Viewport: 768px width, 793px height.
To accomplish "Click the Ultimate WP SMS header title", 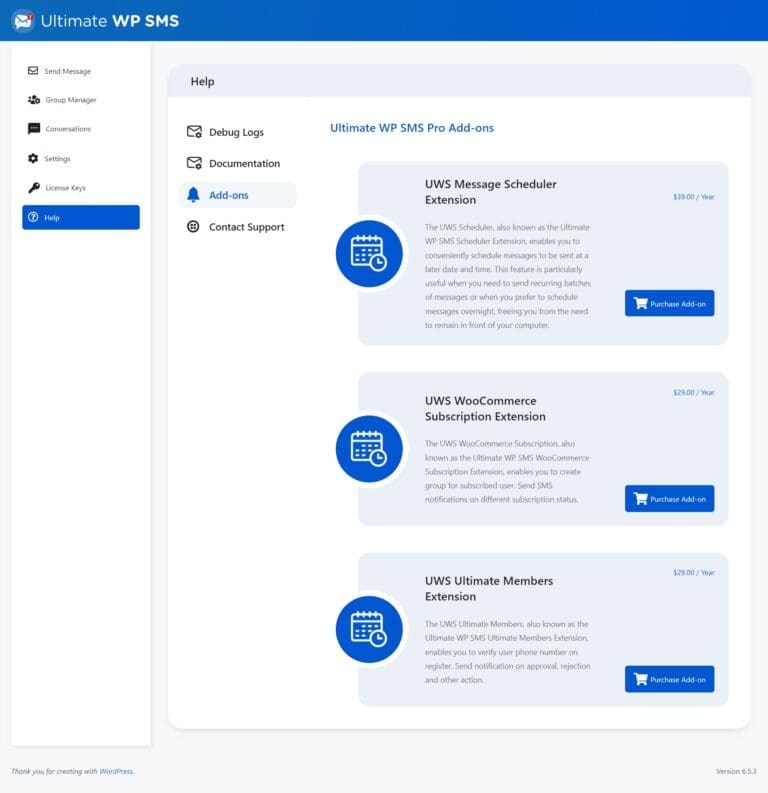I will point(110,21).
